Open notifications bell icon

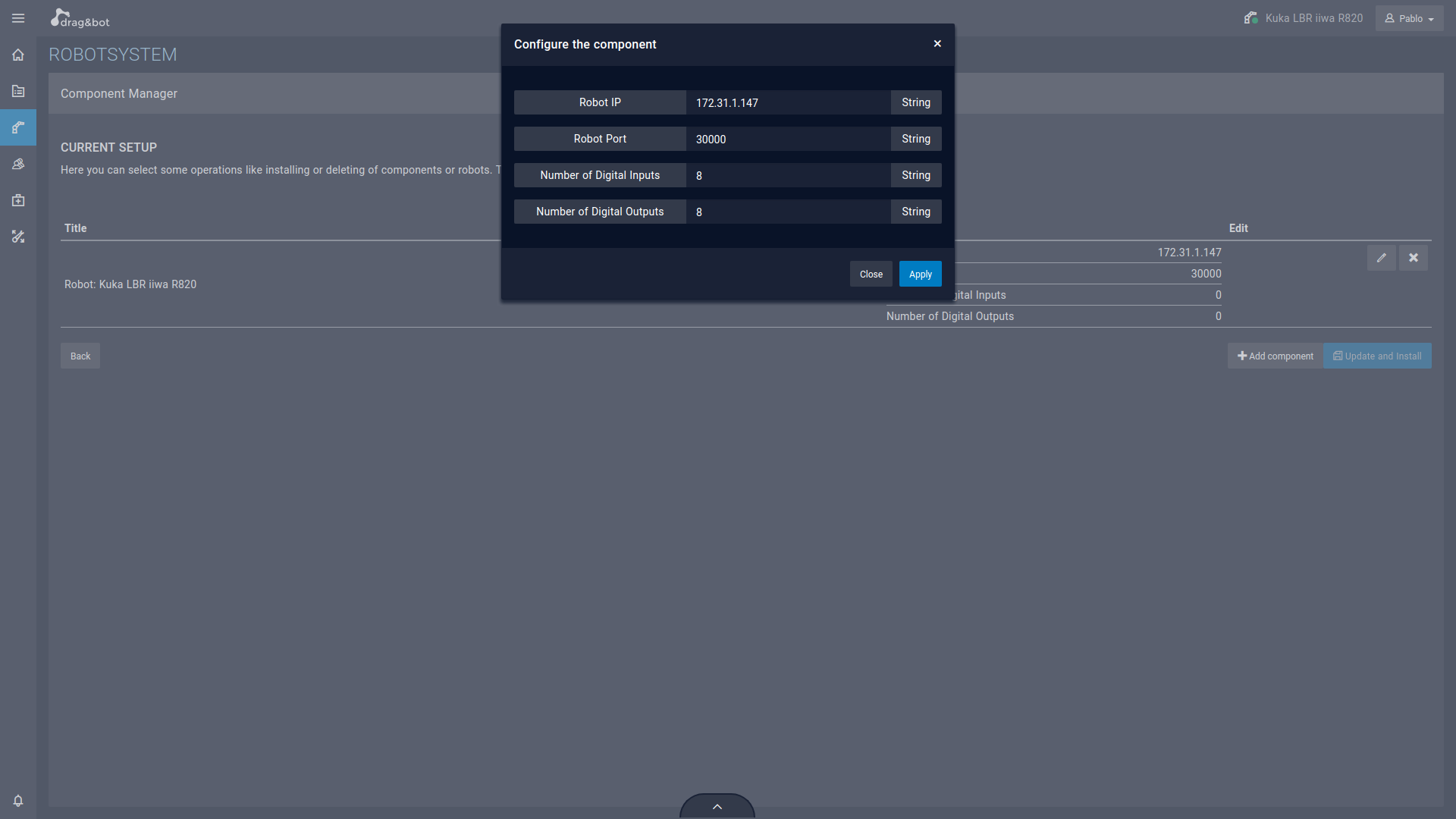(18, 801)
